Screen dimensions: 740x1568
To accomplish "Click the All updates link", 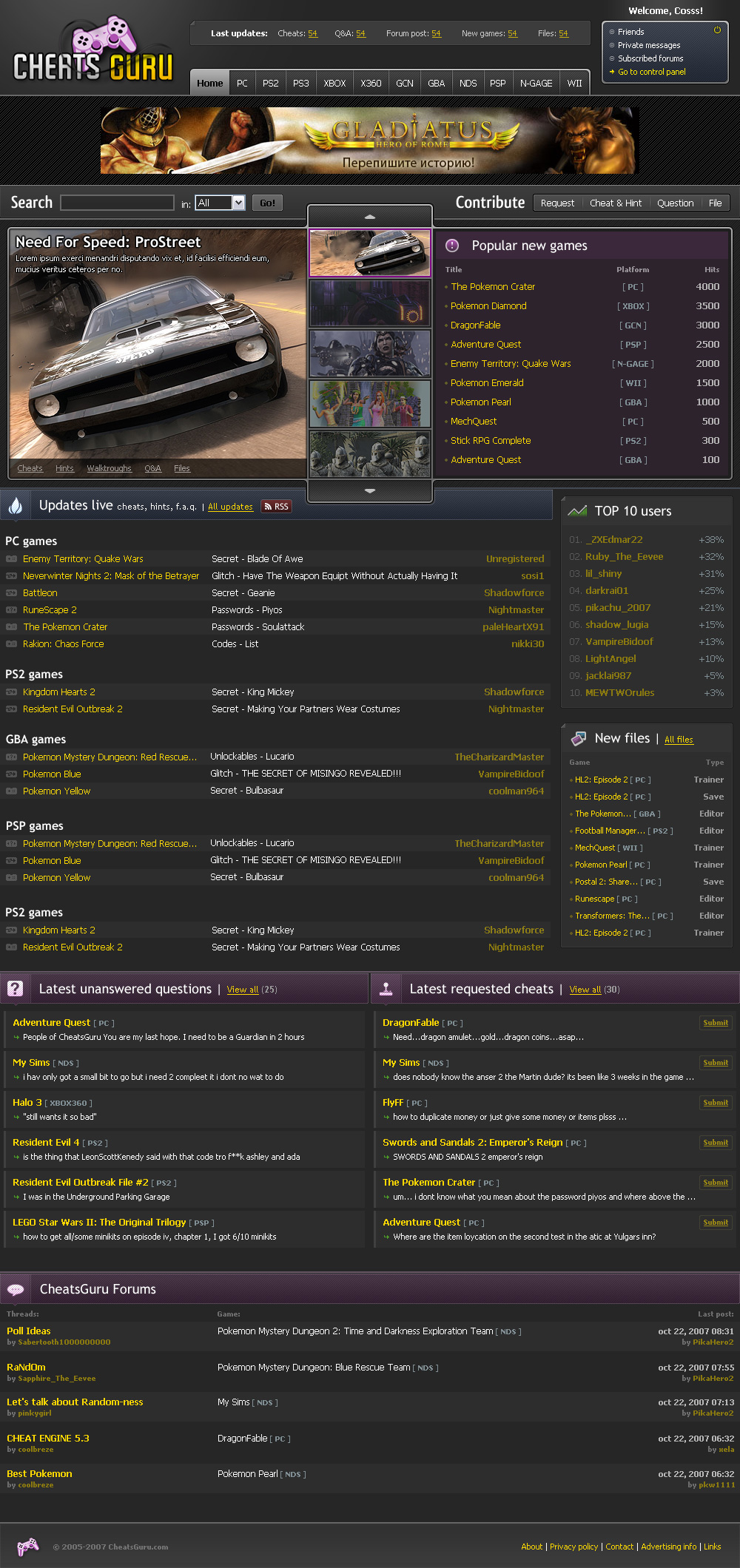I will 230,507.
